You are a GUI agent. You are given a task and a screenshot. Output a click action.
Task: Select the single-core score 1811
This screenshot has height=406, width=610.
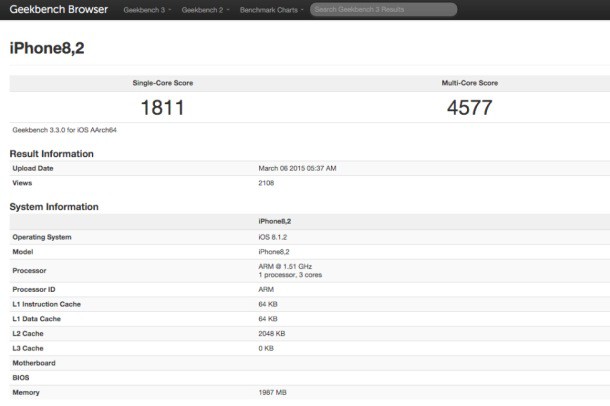(162, 108)
